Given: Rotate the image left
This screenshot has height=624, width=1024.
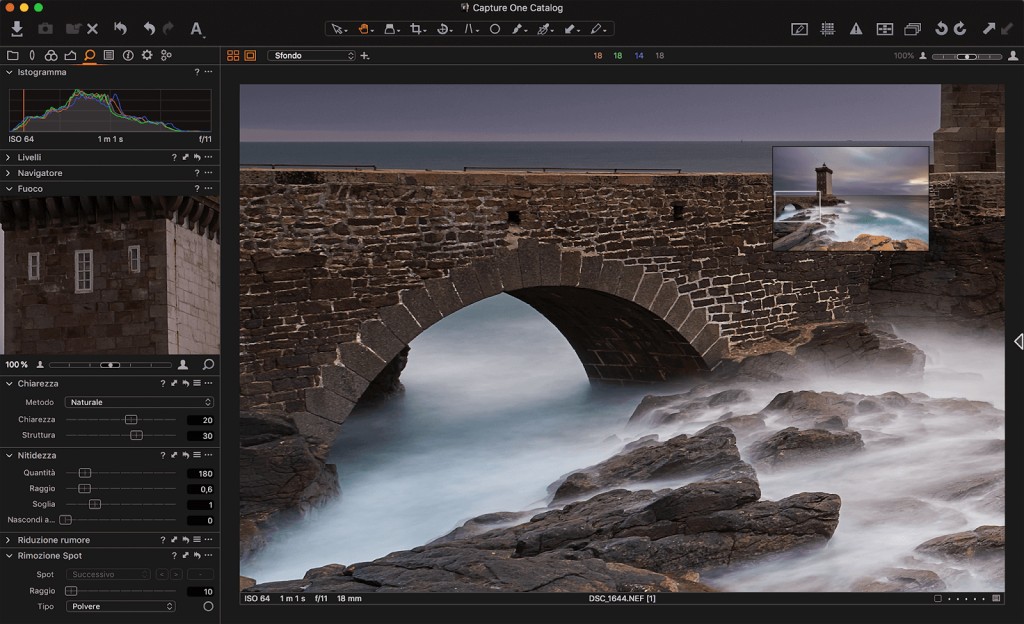Looking at the screenshot, I should pyautogui.click(x=941, y=29).
